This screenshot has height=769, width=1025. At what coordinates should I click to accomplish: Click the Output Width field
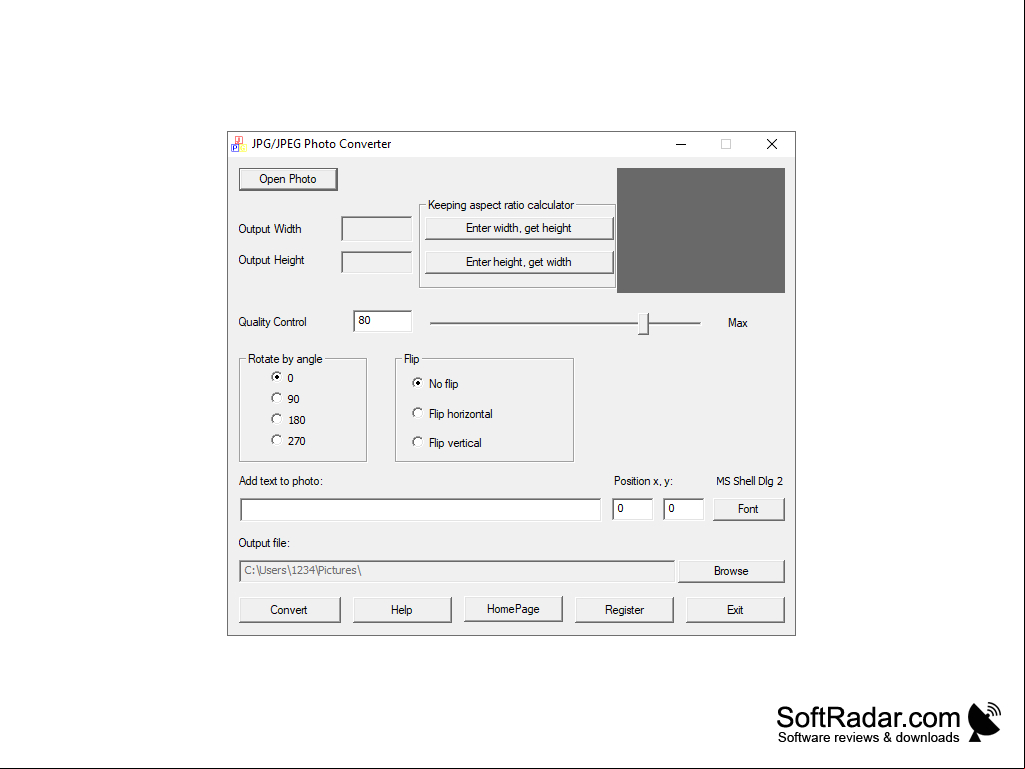(377, 229)
